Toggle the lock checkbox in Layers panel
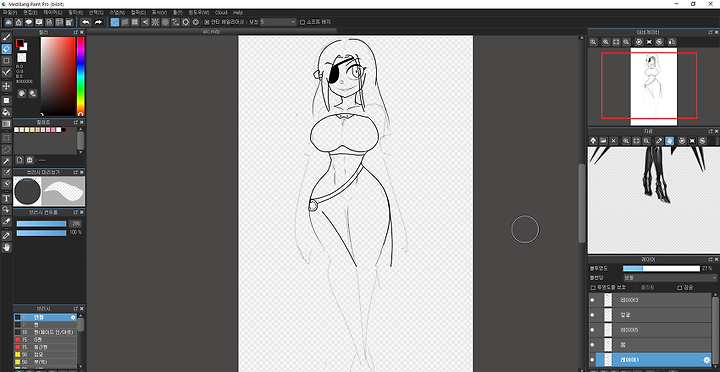 pos(680,287)
